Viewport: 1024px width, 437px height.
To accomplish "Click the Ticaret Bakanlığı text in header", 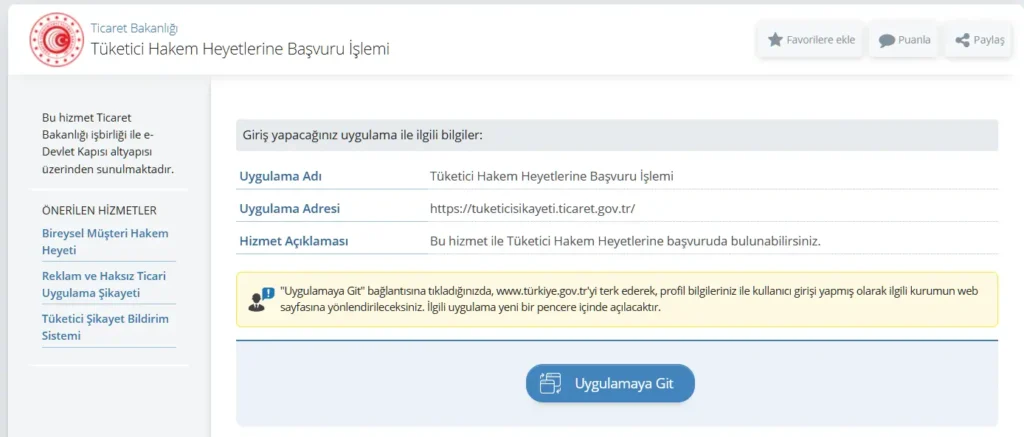I will click(x=134, y=28).
